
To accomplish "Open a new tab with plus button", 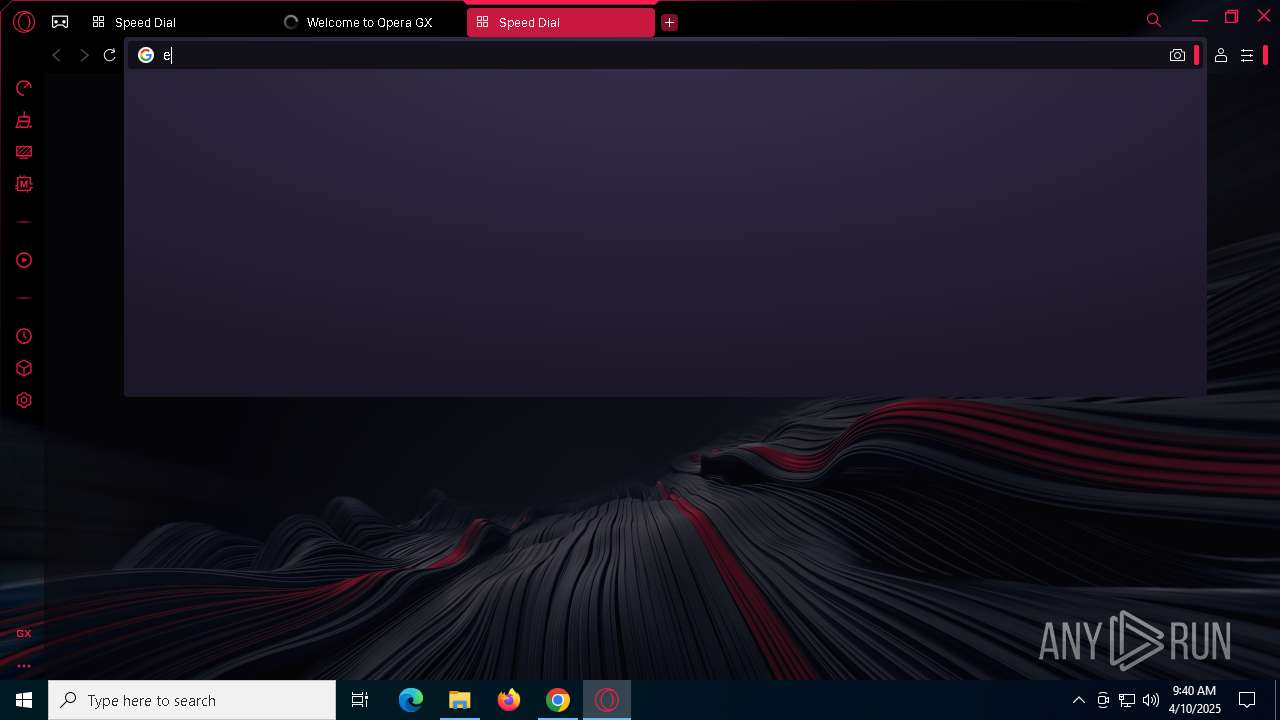I will click(670, 22).
